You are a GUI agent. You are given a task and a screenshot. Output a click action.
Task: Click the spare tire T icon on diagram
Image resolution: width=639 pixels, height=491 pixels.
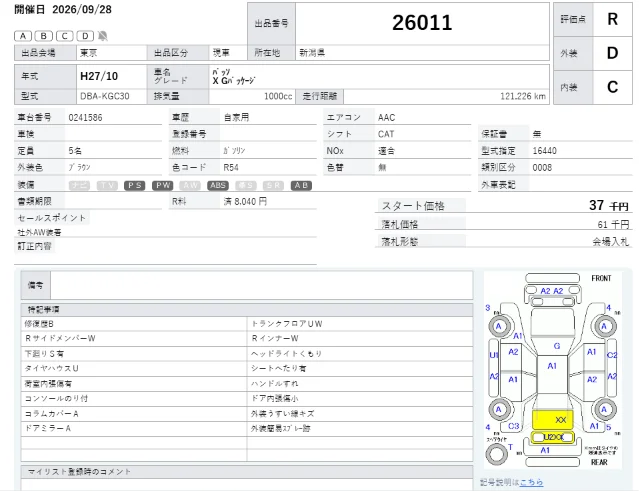(x=497, y=454)
